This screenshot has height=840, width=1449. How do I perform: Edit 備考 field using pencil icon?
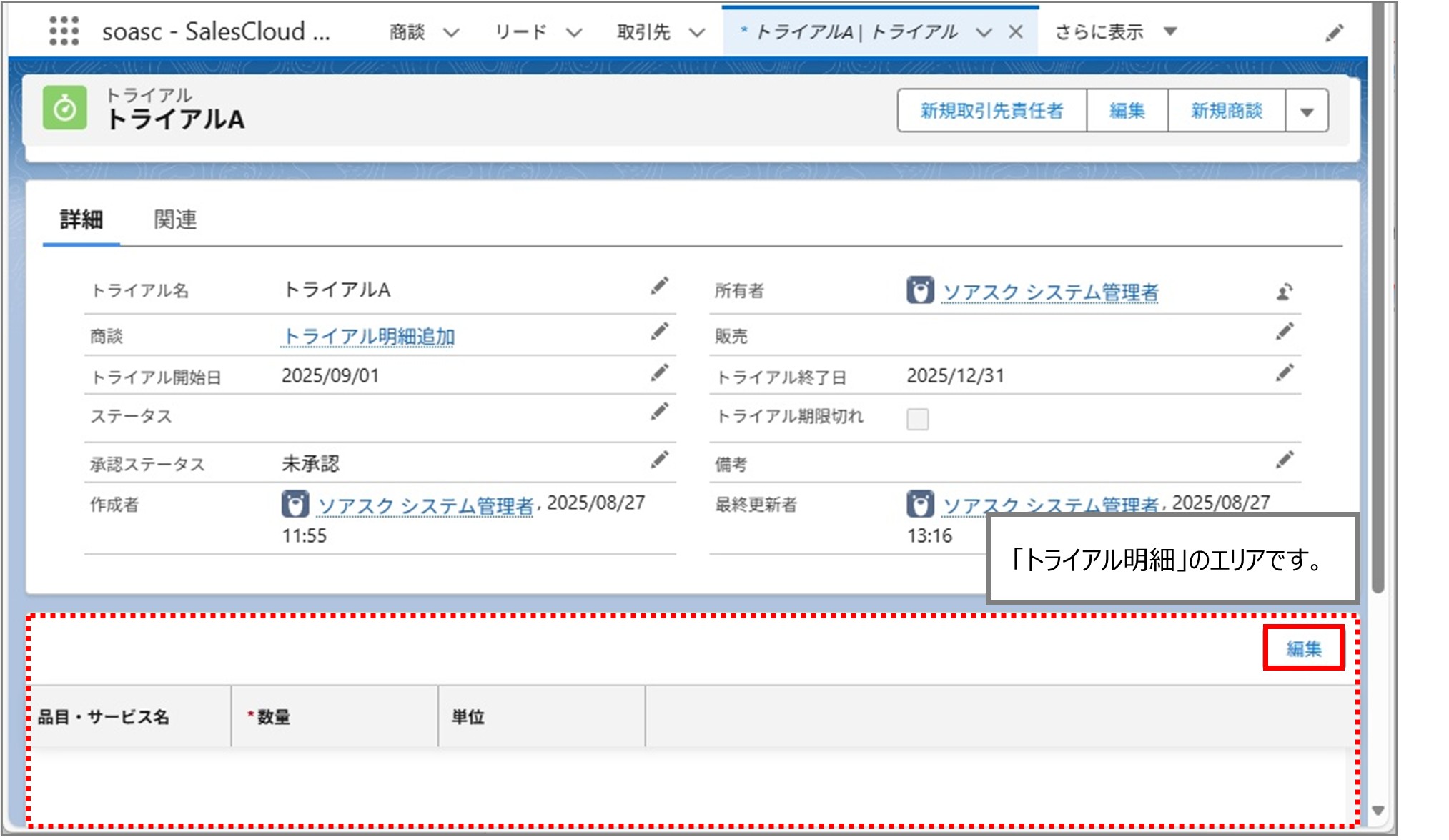[1285, 460]
